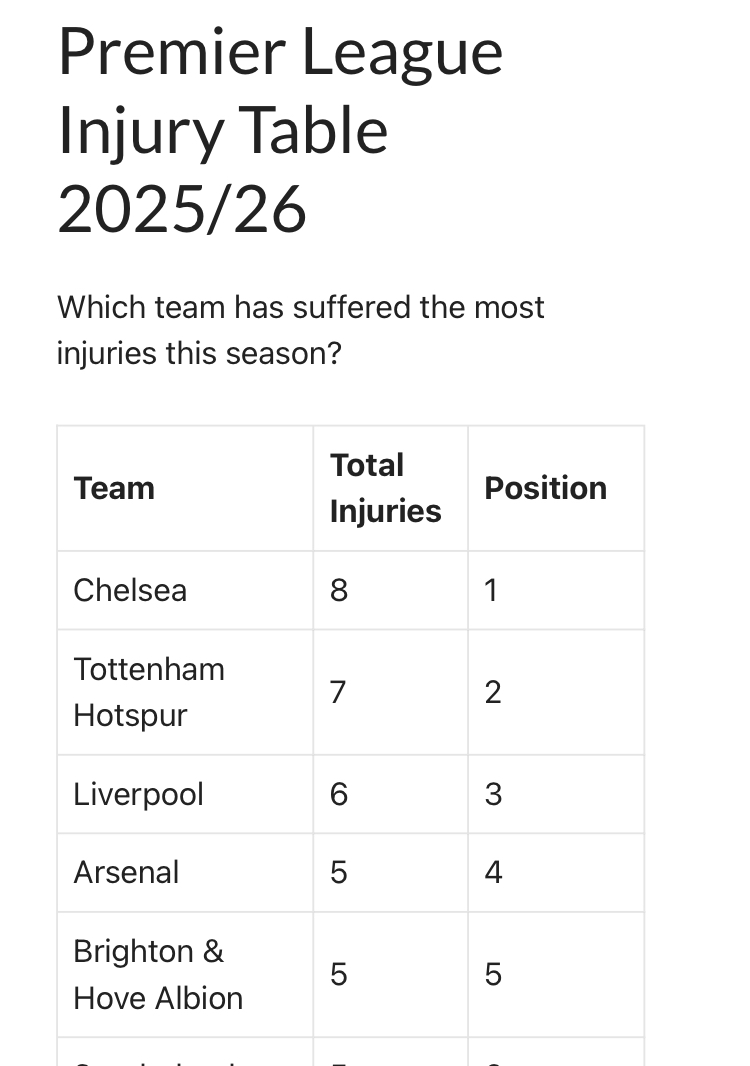The image size is (750, 1066).
Task: Select the Arsenal team cell
Action: [126, 872]
